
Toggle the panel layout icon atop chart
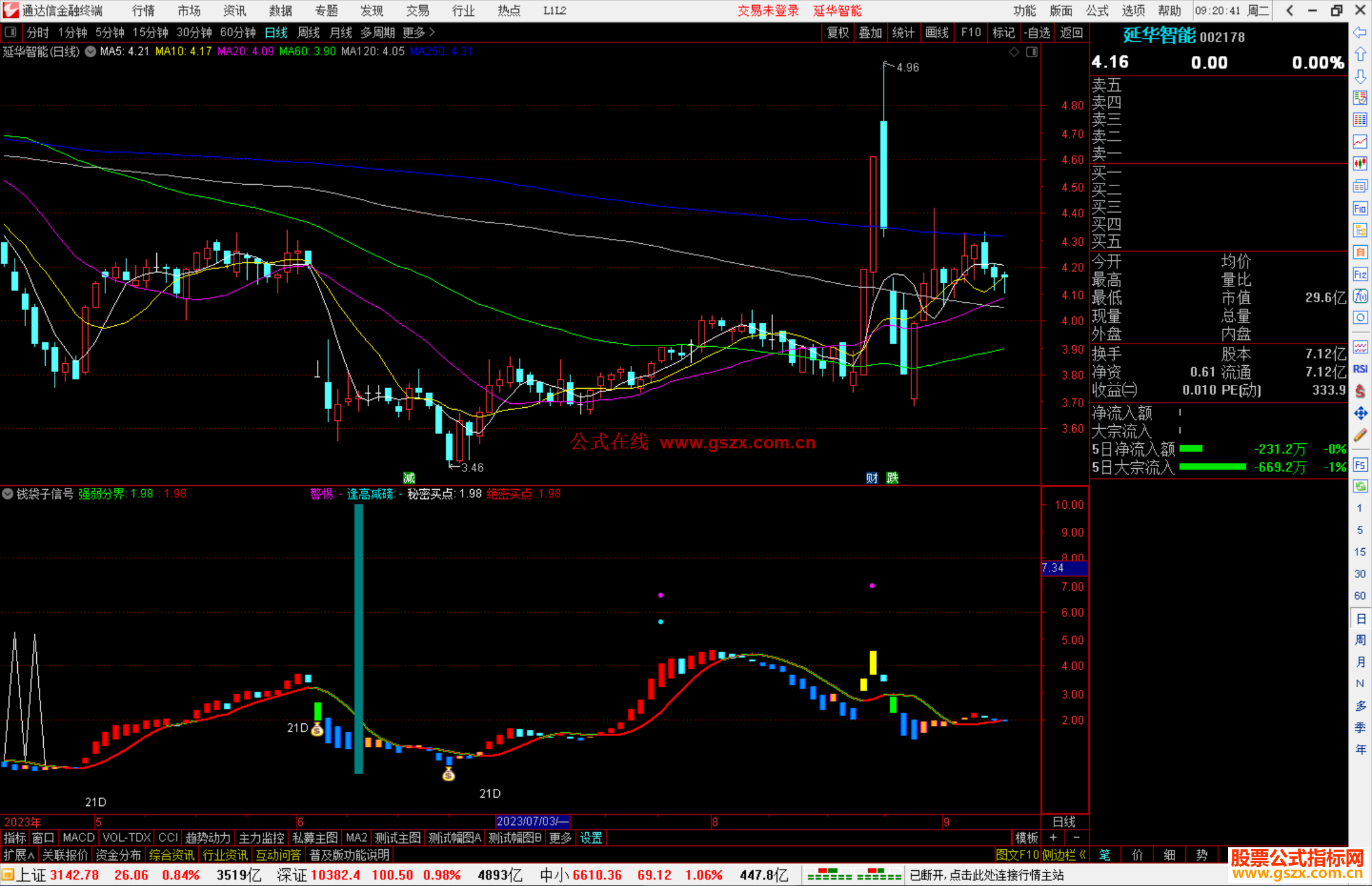pos(1032,52)
